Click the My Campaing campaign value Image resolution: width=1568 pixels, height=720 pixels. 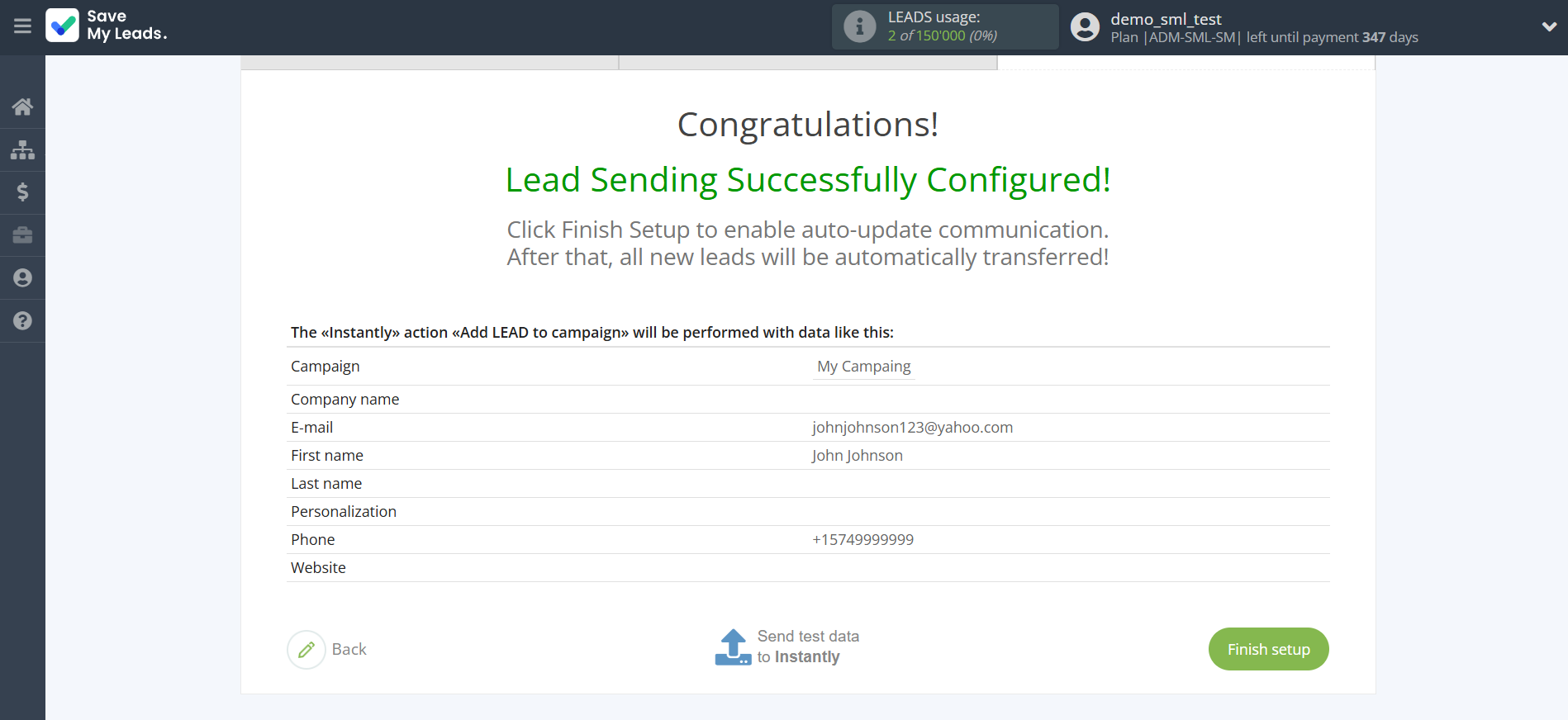[863, 367]
